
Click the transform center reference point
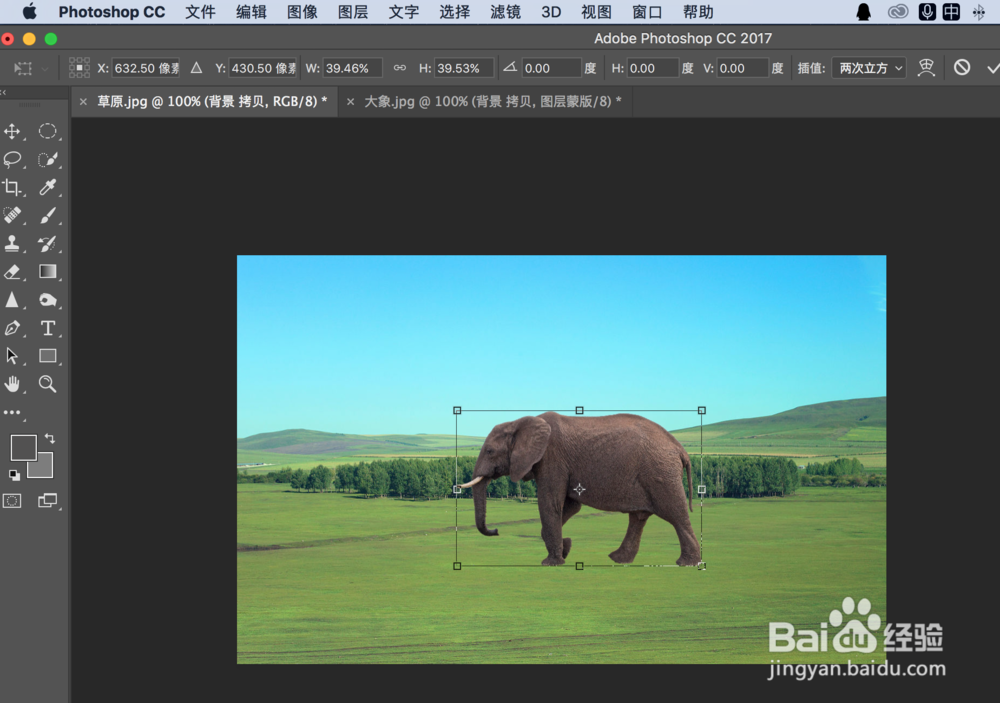pos(579,489)
